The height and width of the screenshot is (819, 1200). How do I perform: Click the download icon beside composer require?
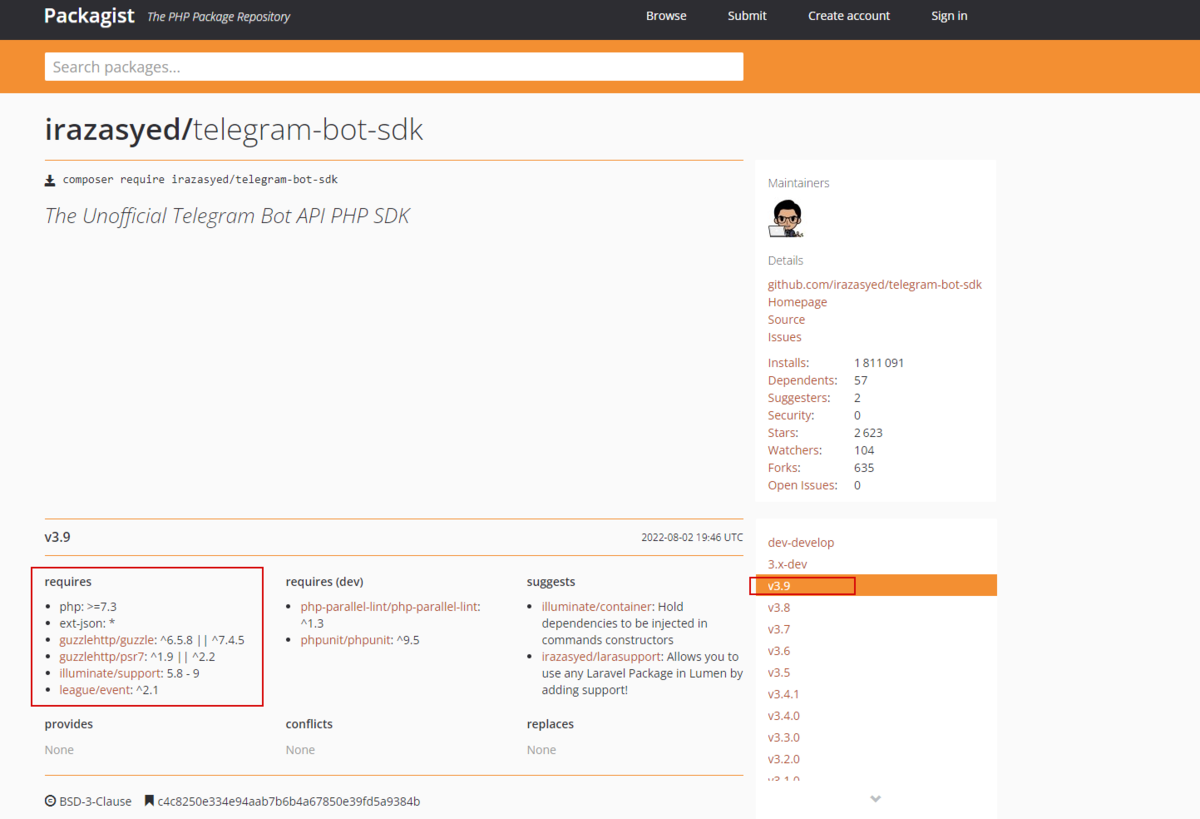pyautogui.click(x=50, y=179)
